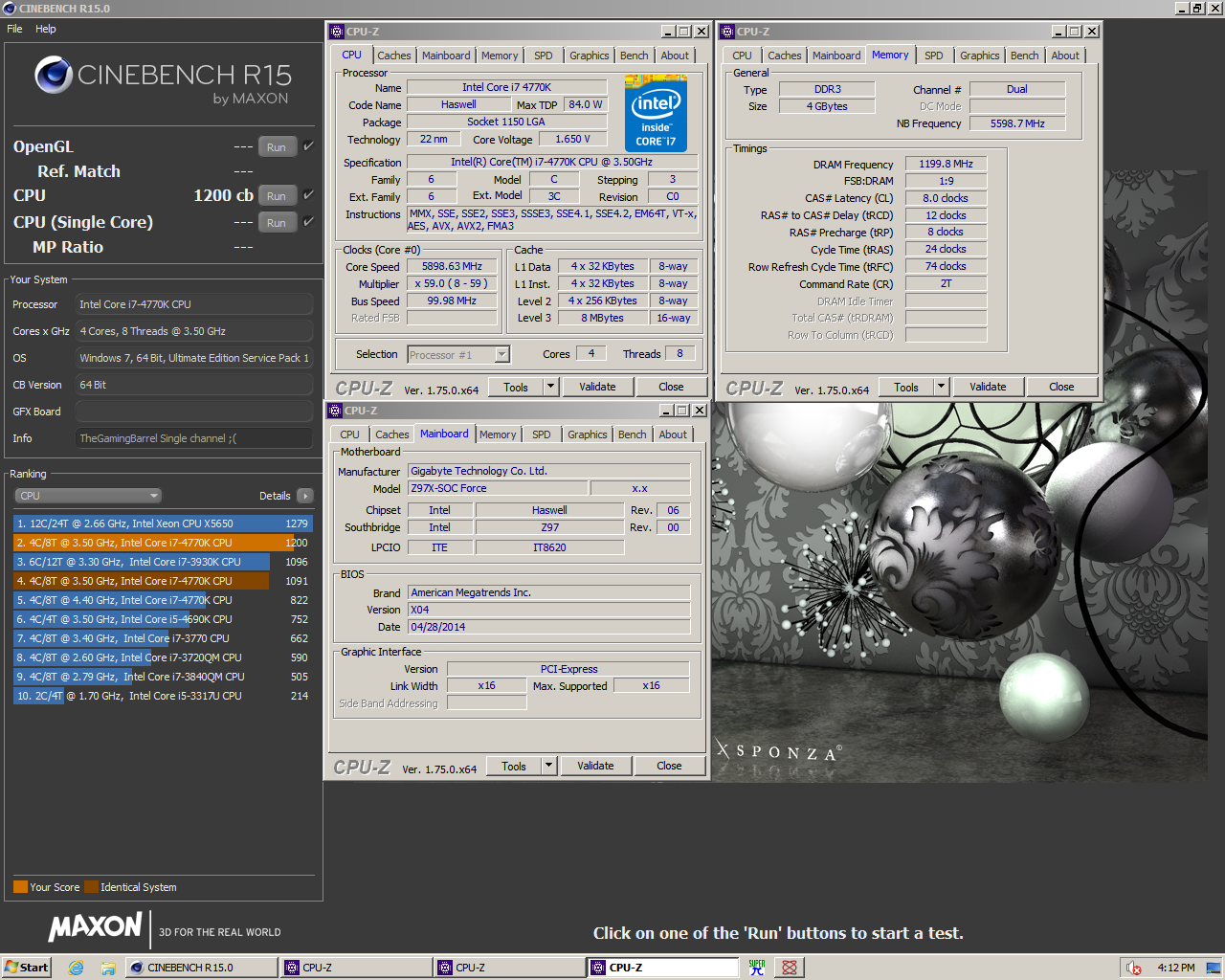Click Tools button in the Mainboard window

pos(514,766)
